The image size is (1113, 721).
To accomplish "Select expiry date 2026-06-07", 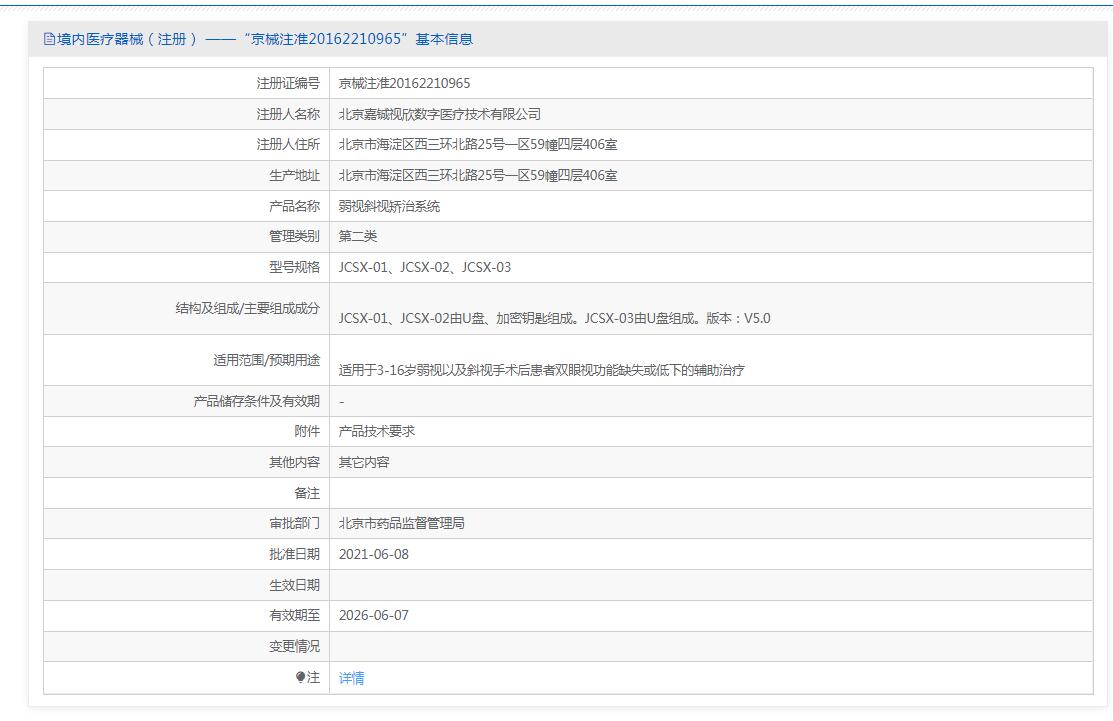I will coord(374,616).
